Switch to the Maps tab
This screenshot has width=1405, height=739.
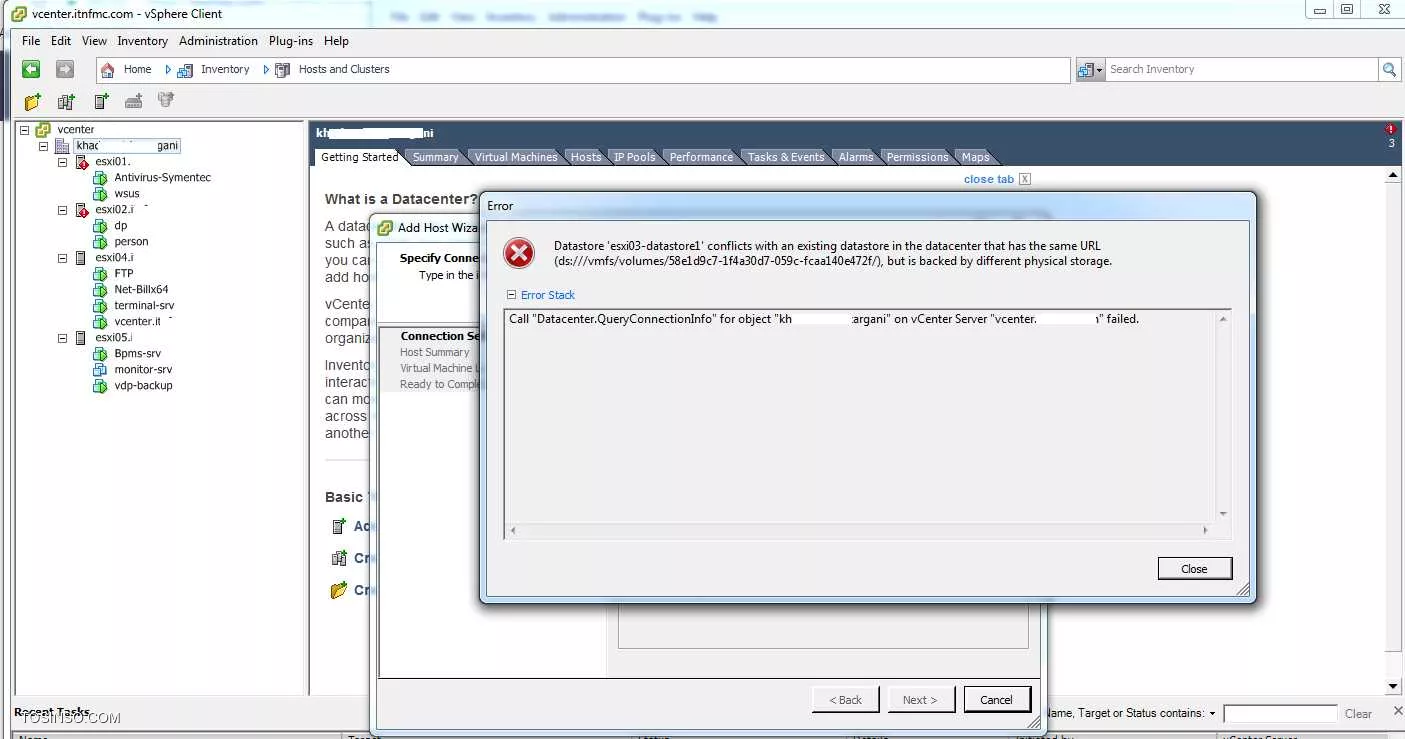tap(975, 157)
